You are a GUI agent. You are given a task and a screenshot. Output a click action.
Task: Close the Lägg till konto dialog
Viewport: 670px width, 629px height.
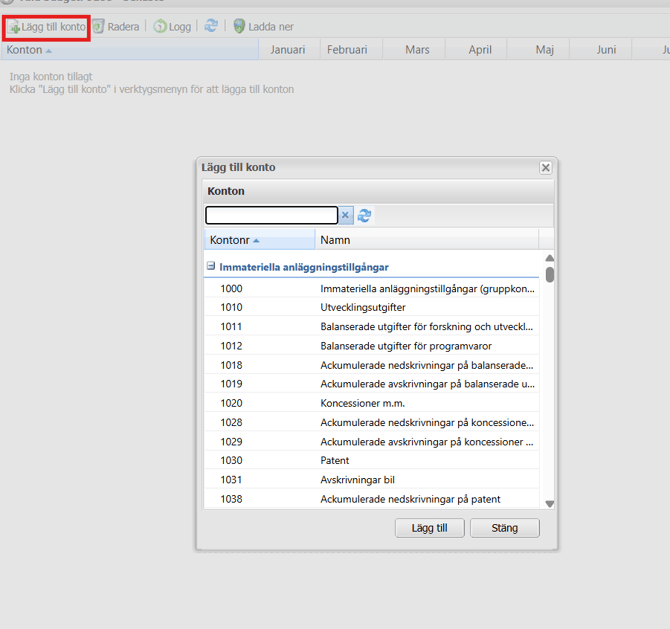[545, 168]
